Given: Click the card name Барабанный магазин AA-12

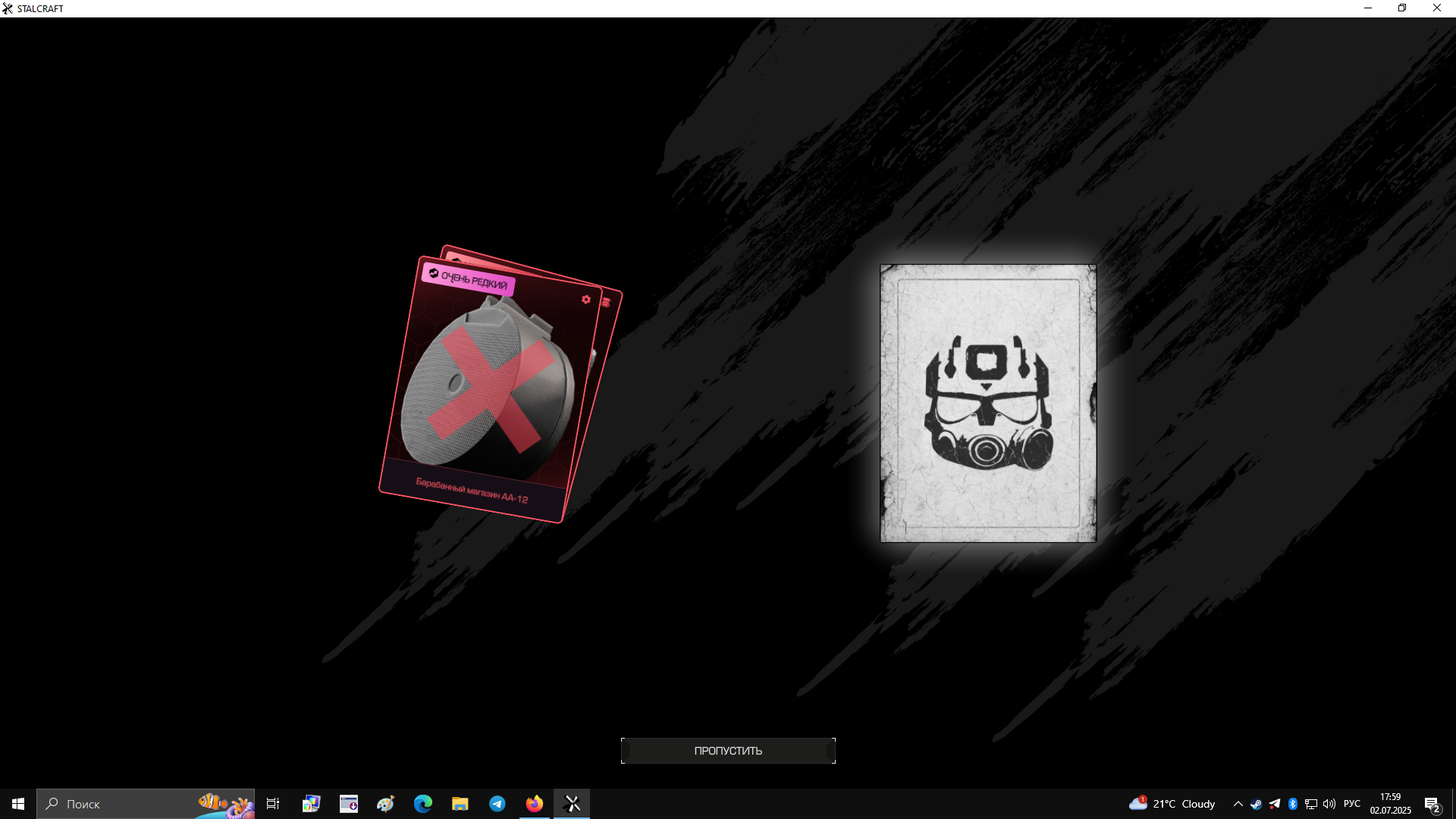Looking at the screenshot, I should pyautogui.click(x=472, y=491).
